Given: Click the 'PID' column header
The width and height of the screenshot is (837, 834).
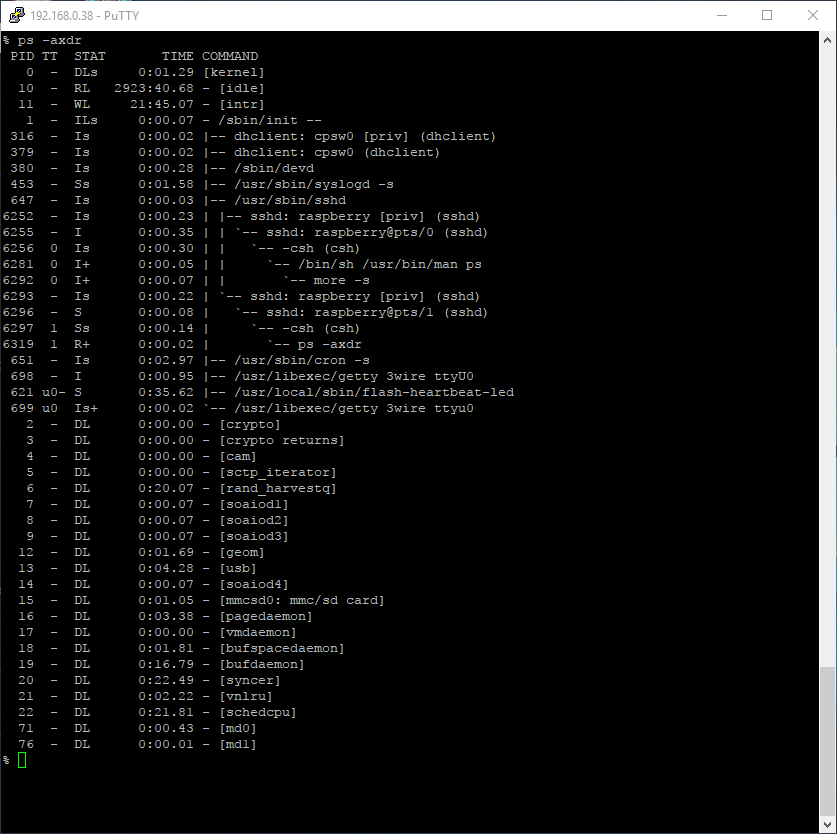Looking at the screenshot, I should coord(22,56).
